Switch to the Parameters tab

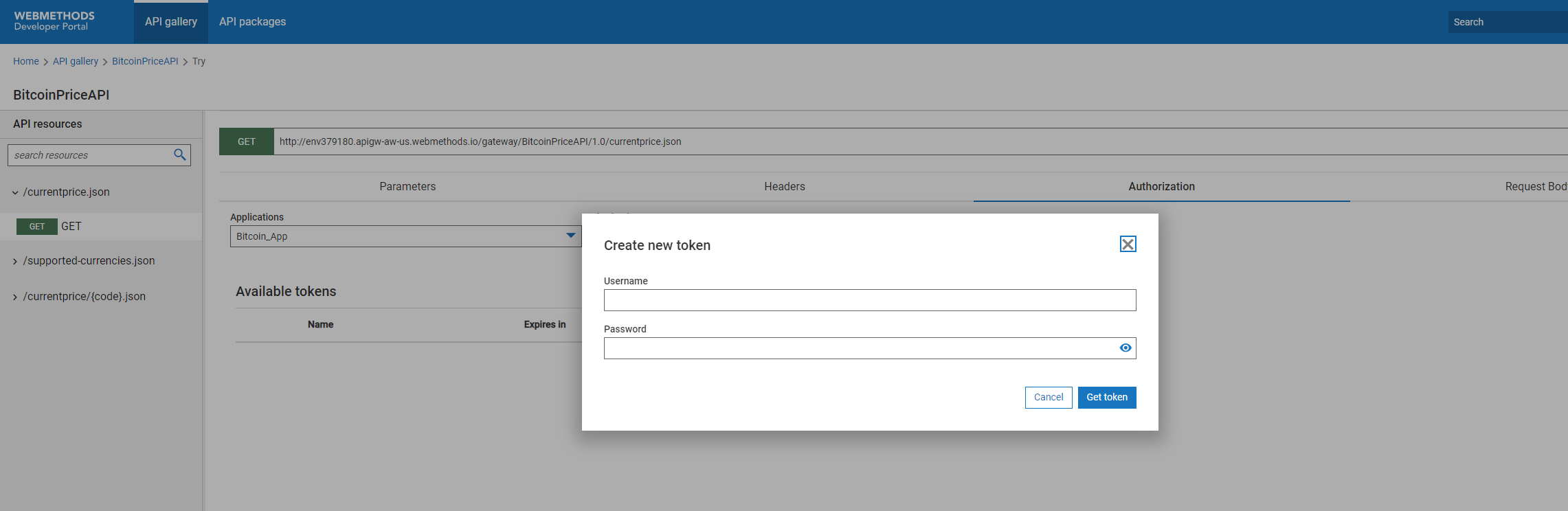[x=407, y=186]
